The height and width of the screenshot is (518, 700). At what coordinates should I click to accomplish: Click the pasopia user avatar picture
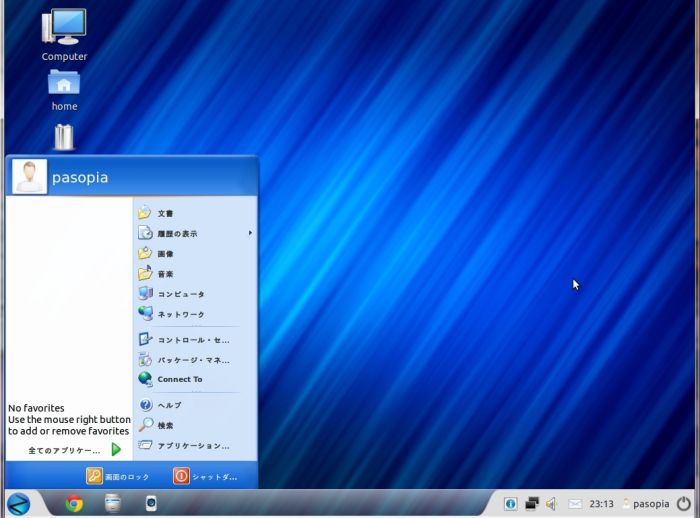pos(29,177)
